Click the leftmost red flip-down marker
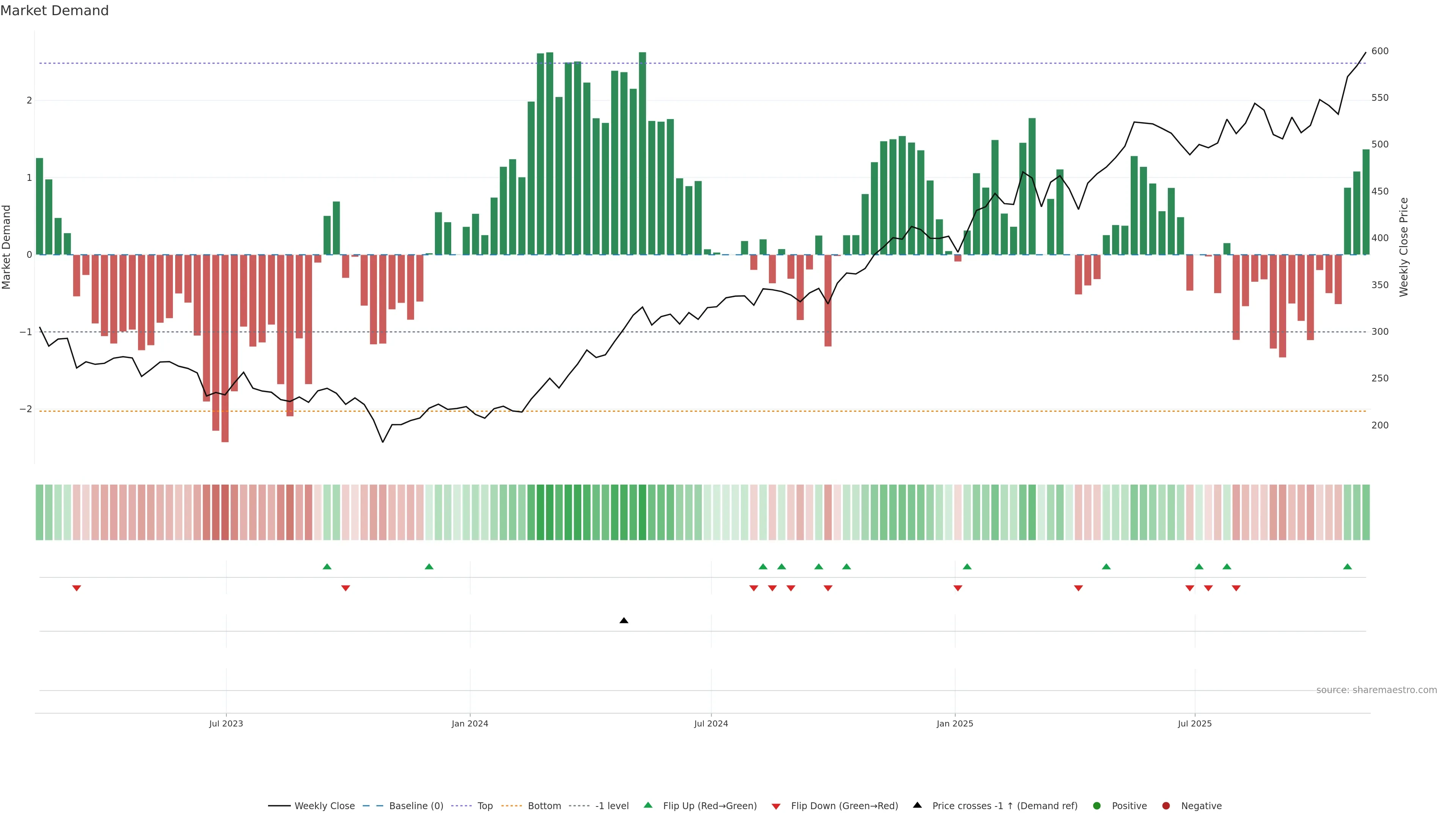 coord(76,588)
